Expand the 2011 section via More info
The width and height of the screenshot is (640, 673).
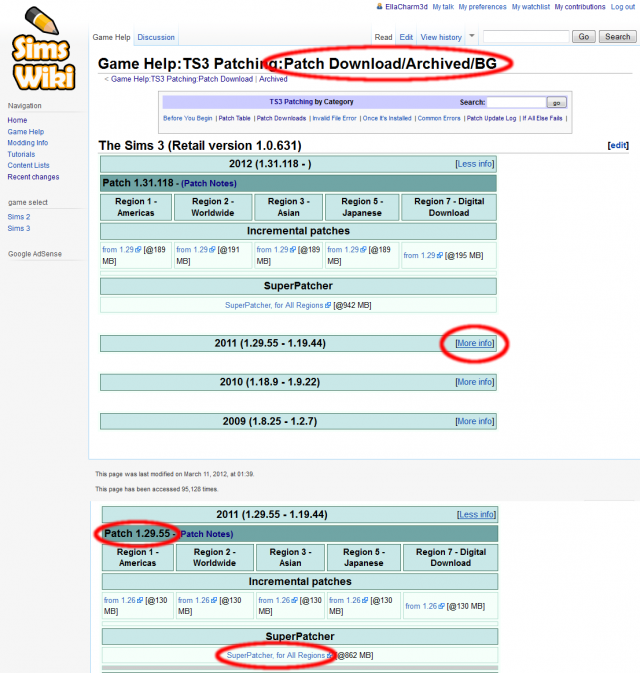coord(474,343)
